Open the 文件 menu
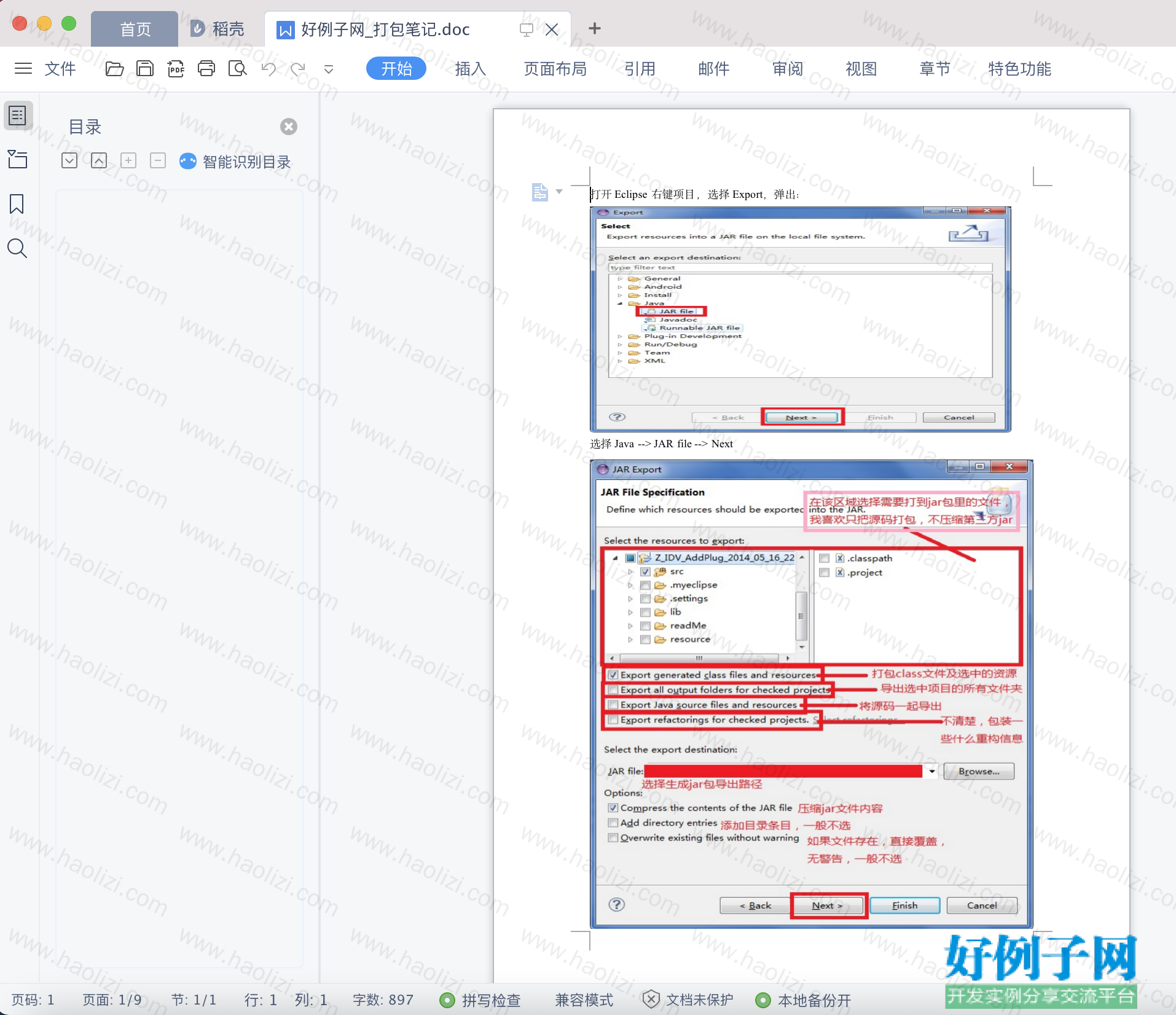The width and height of the screenshot is (1176, 1015). tap(60, 69)
